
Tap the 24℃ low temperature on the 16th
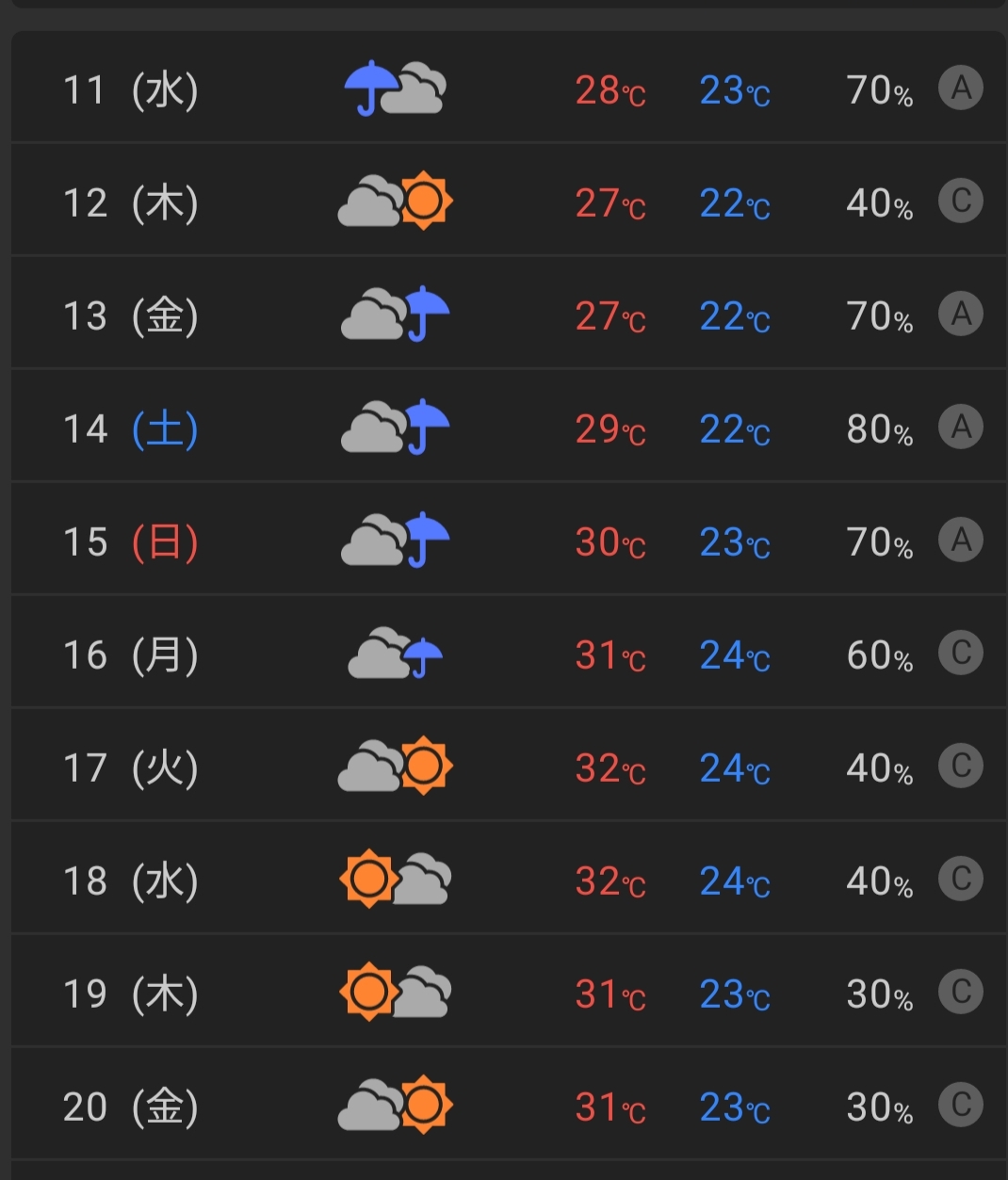(735, 655)
